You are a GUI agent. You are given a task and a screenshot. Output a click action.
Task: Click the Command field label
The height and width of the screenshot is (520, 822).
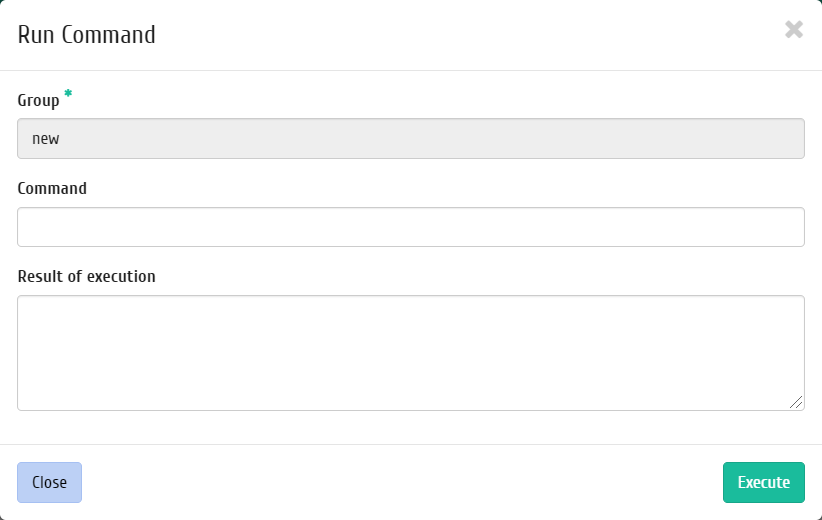[52, 188]
